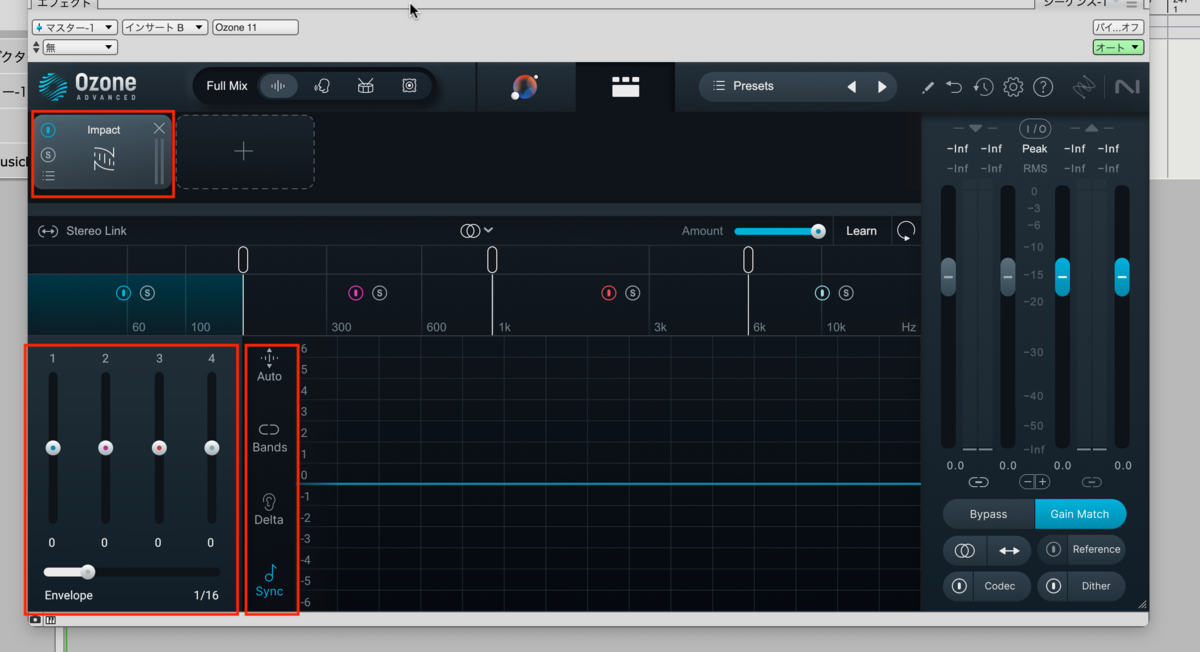Open Ozone settings gear
The width and height of the screenshot is (1200, 652).
point(1013,87)
